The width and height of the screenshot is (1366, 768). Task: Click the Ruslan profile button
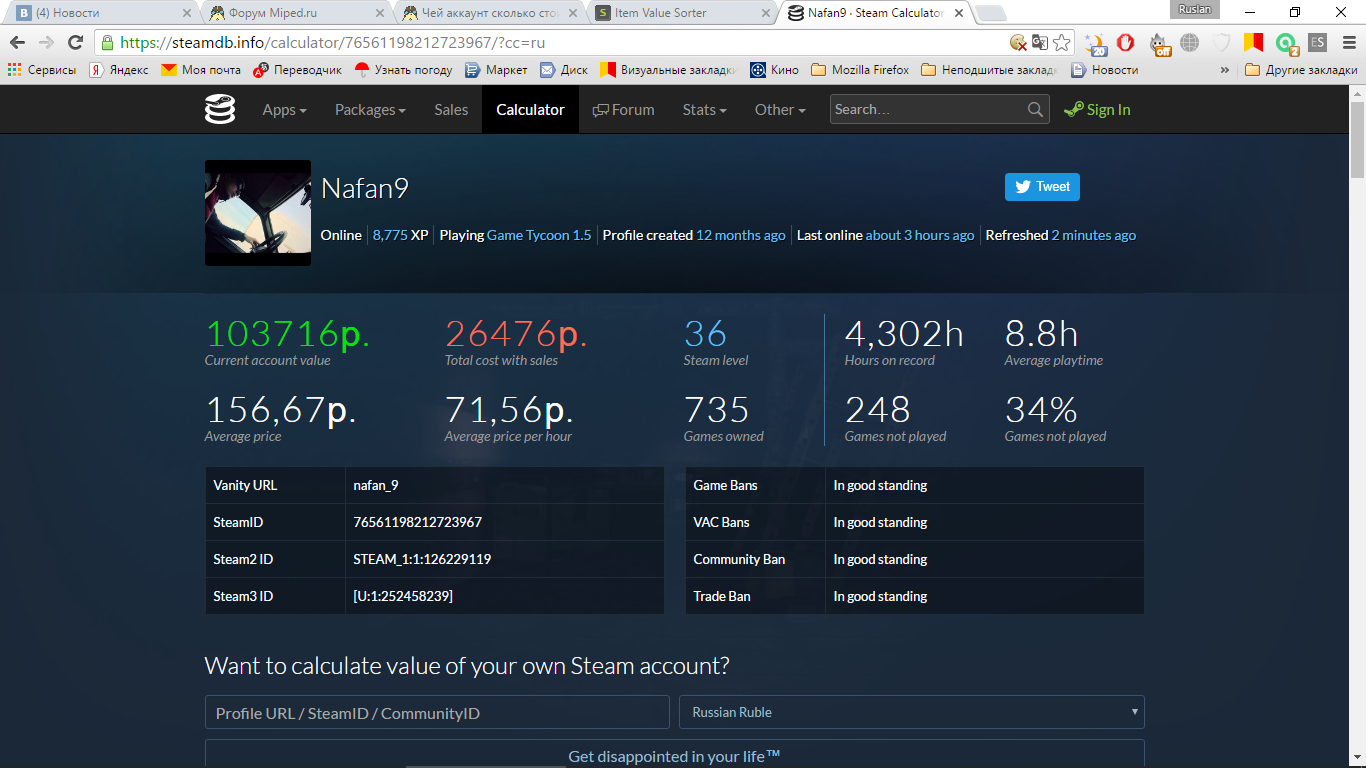tap(1195, 10)
